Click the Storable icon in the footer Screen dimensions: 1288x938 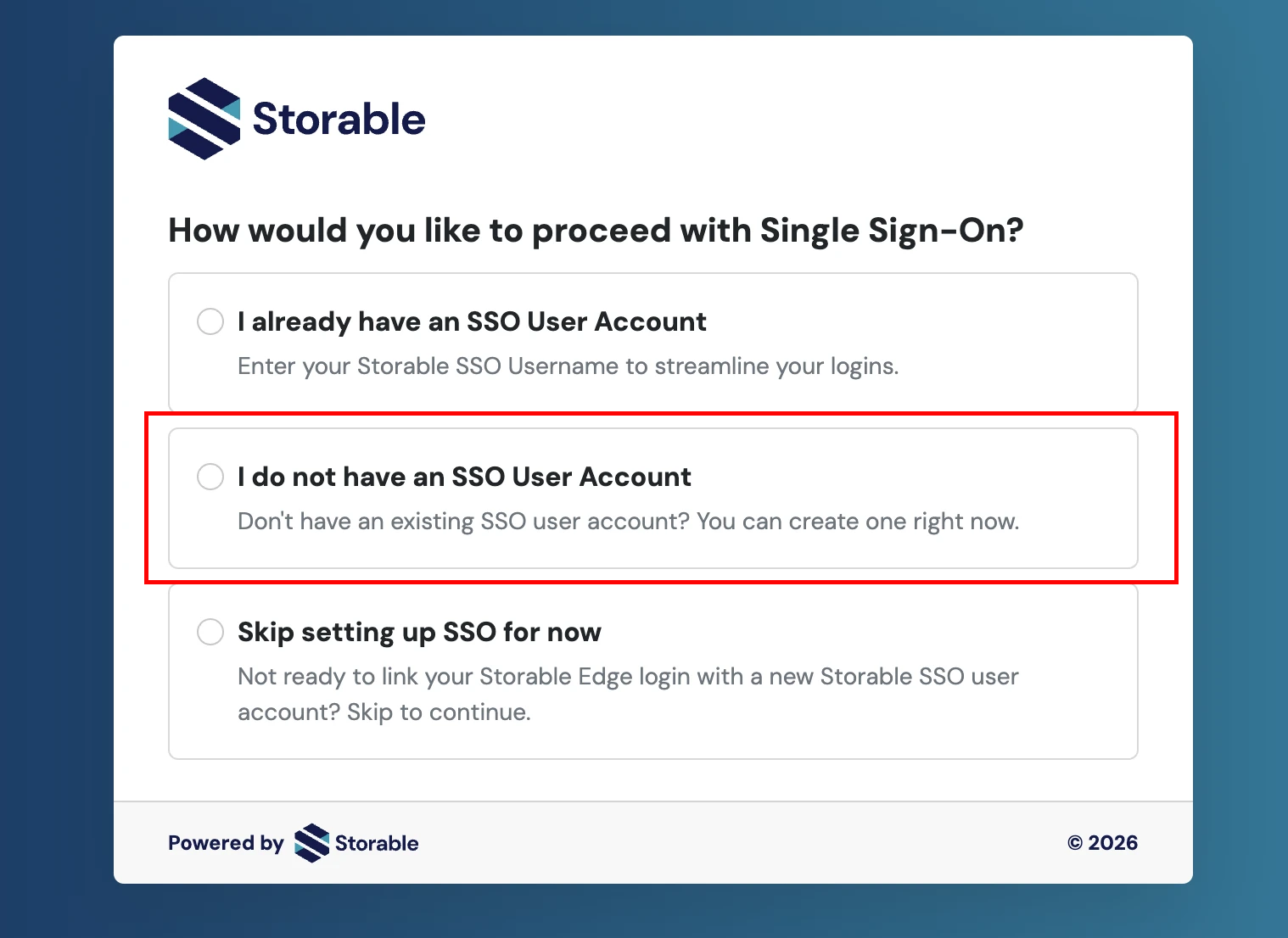[x=311, y=842]
